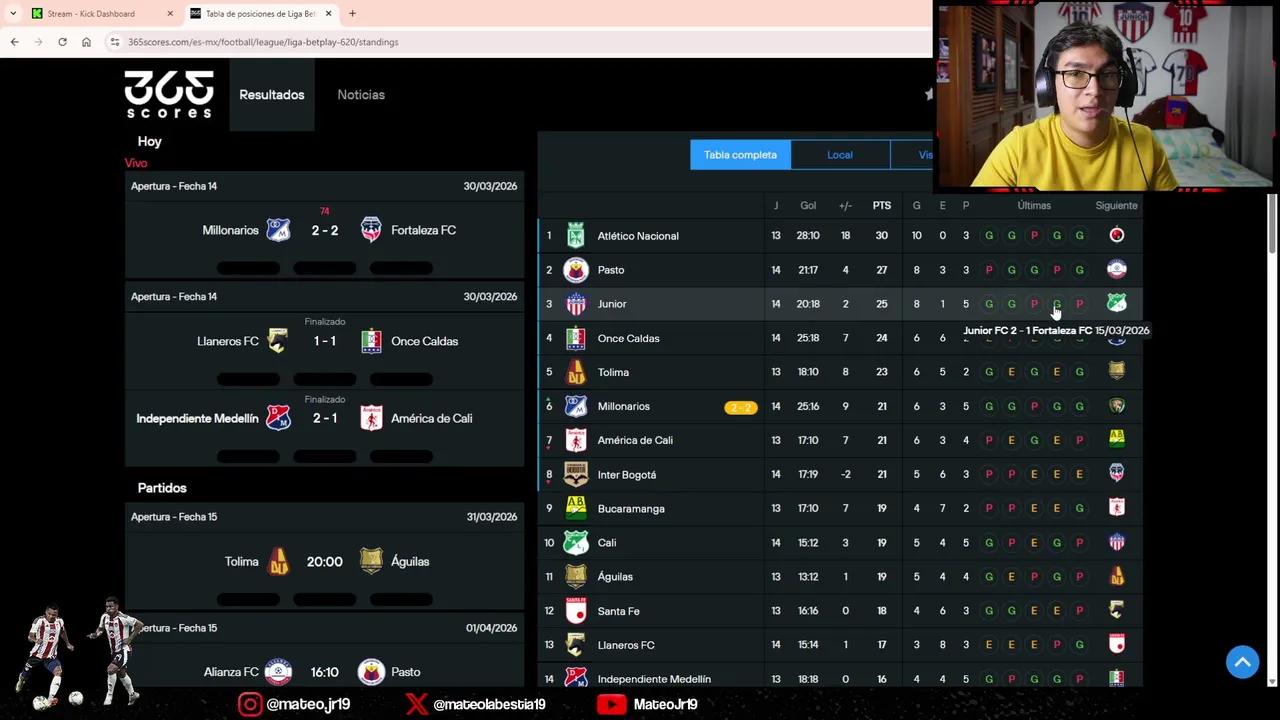
Task: Click Bucaramanga crest in standings
Action: tap(576, 509)
